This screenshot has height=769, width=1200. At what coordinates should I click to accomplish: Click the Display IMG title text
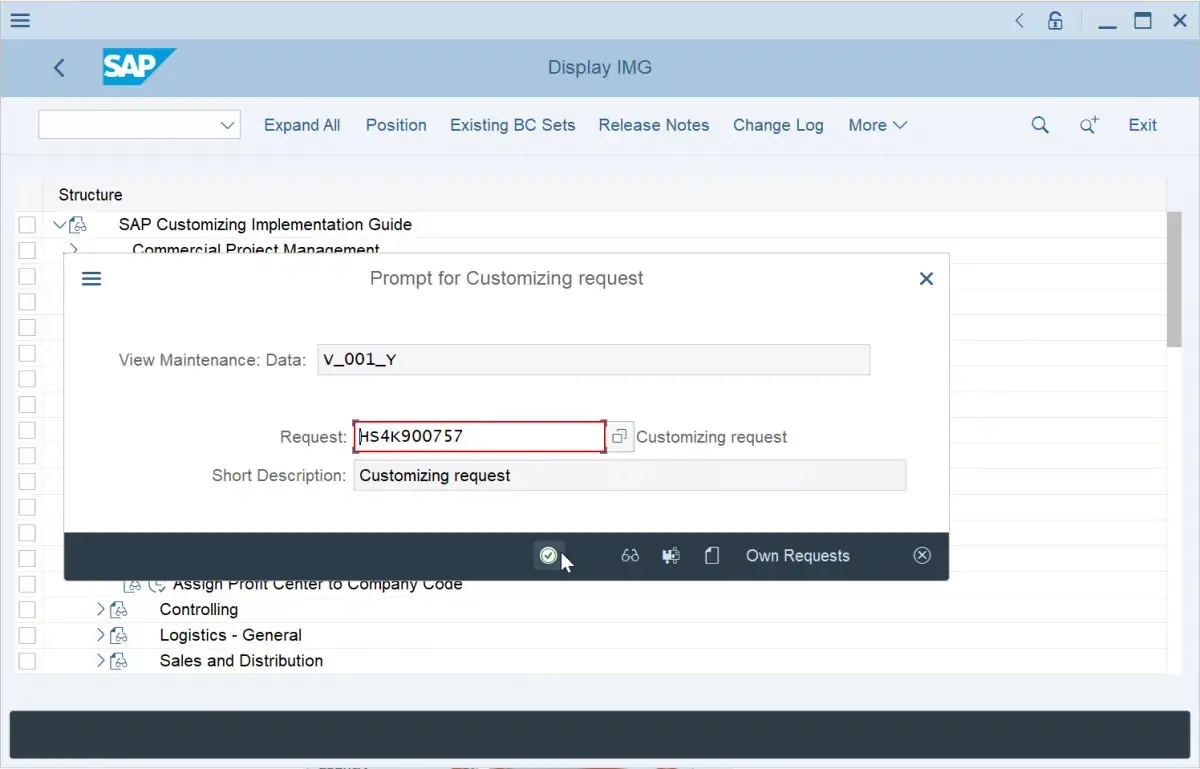click(x=600, y=68)
